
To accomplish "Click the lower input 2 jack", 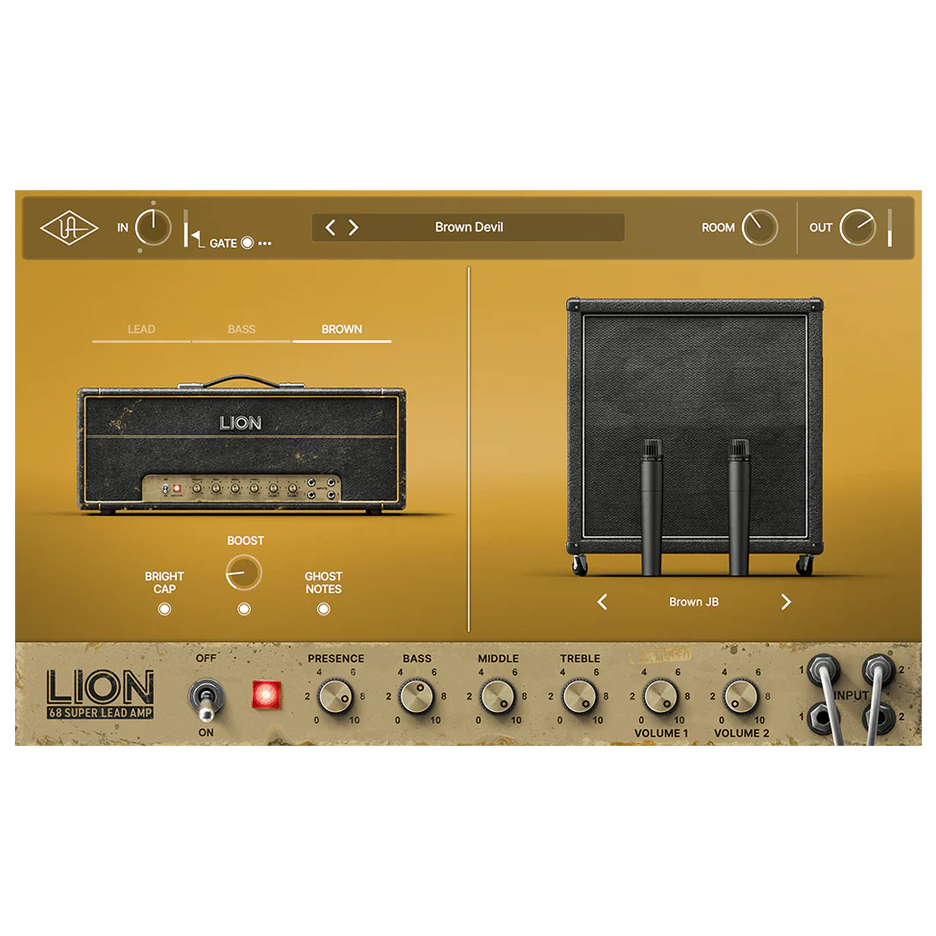I will click(879, 717).
